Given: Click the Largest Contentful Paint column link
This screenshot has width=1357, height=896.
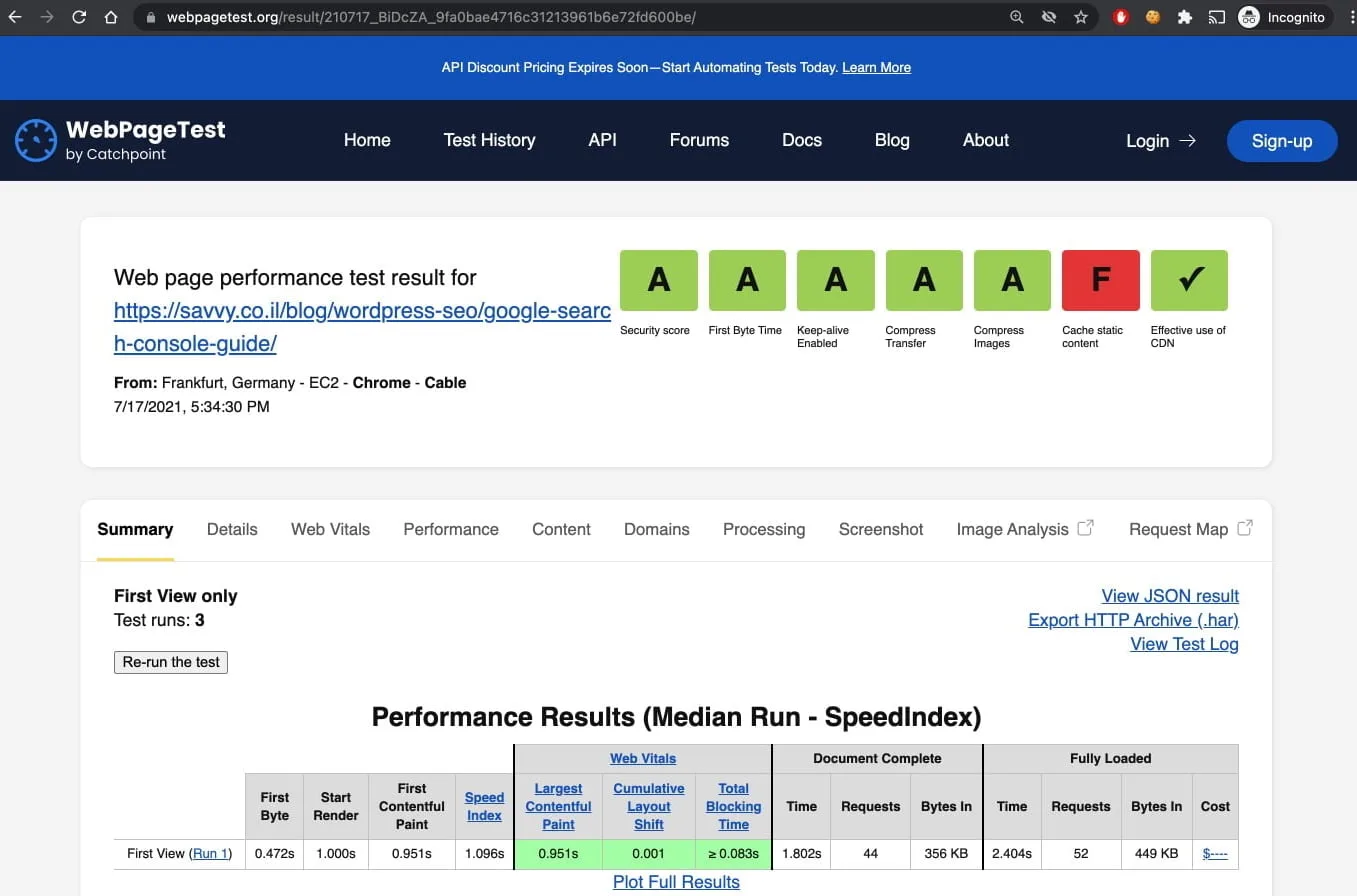Looking at the screenshot, I should pos(558,806).
